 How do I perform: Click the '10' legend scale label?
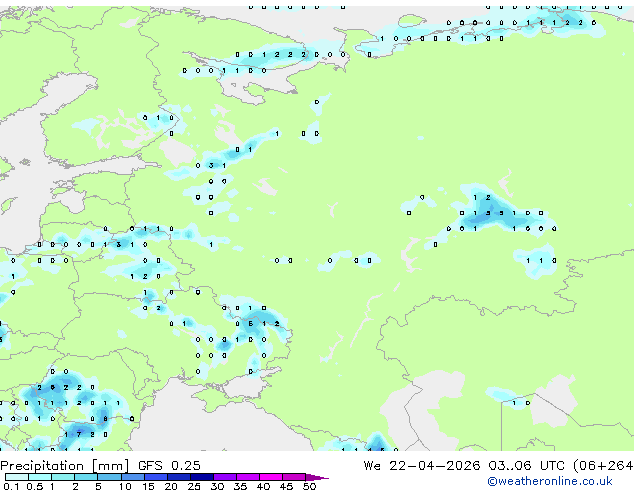pyautogui.click(x=125, y=486)
